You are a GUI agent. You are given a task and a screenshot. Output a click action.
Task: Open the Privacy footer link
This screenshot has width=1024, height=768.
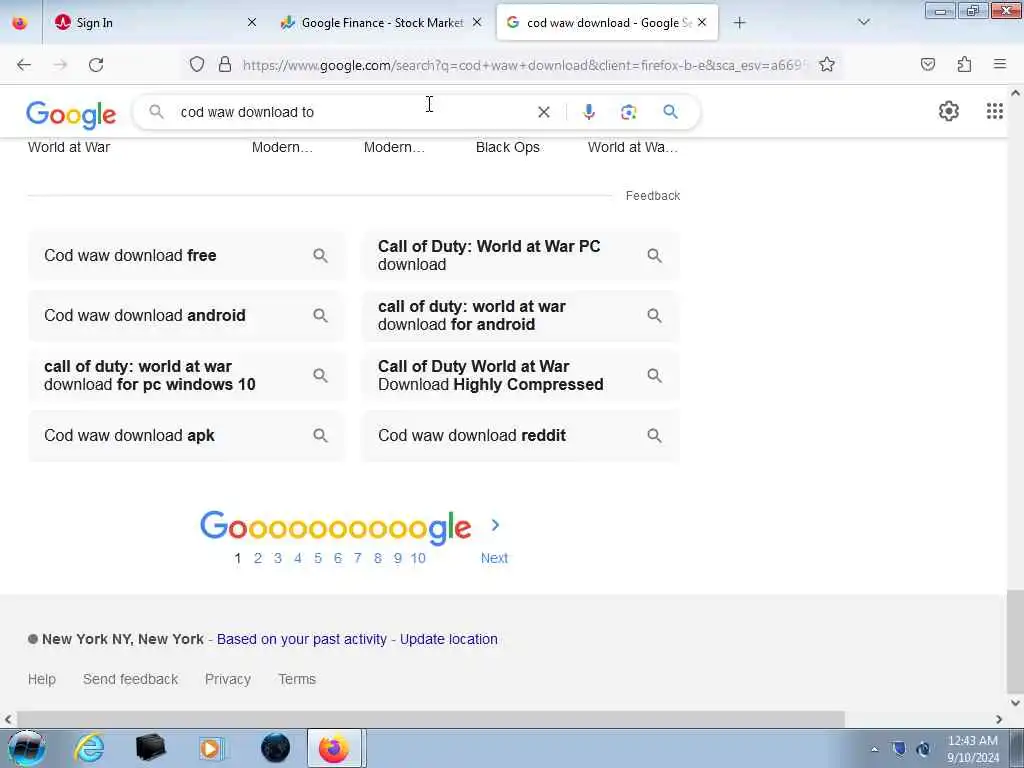pos(228,679)
